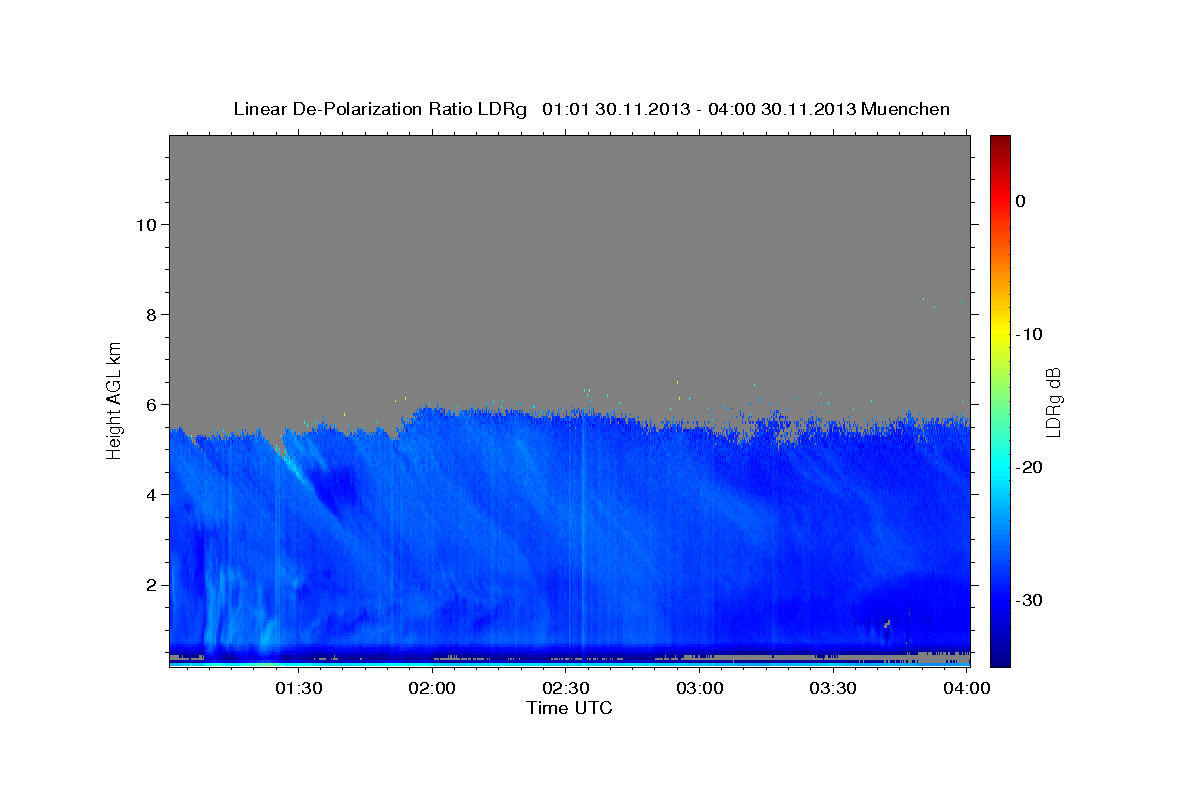Screen dimensions: 1200x800
Task: Click the colorbar value -20
Action: pos(1029,467)
